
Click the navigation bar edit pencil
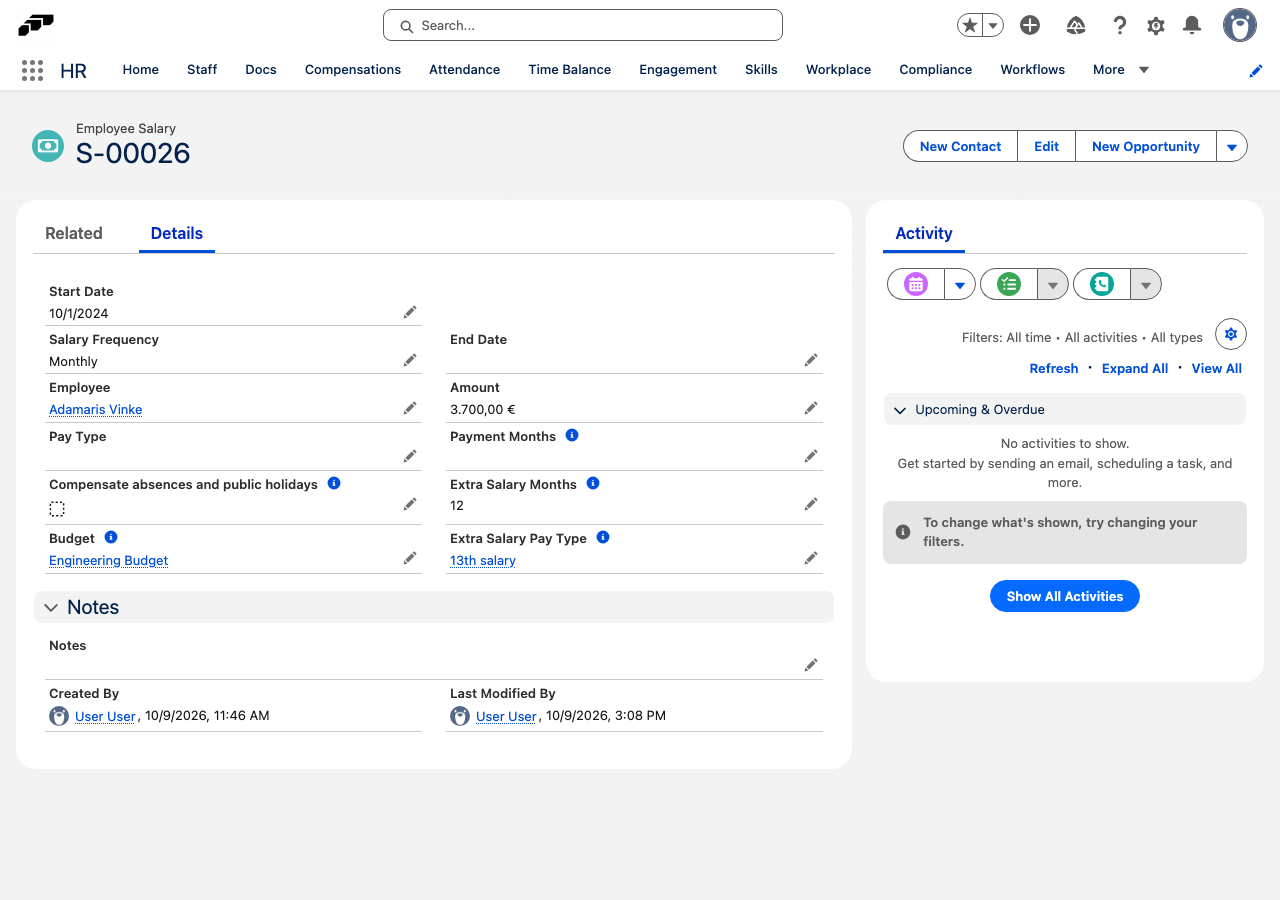point(1256,71)
